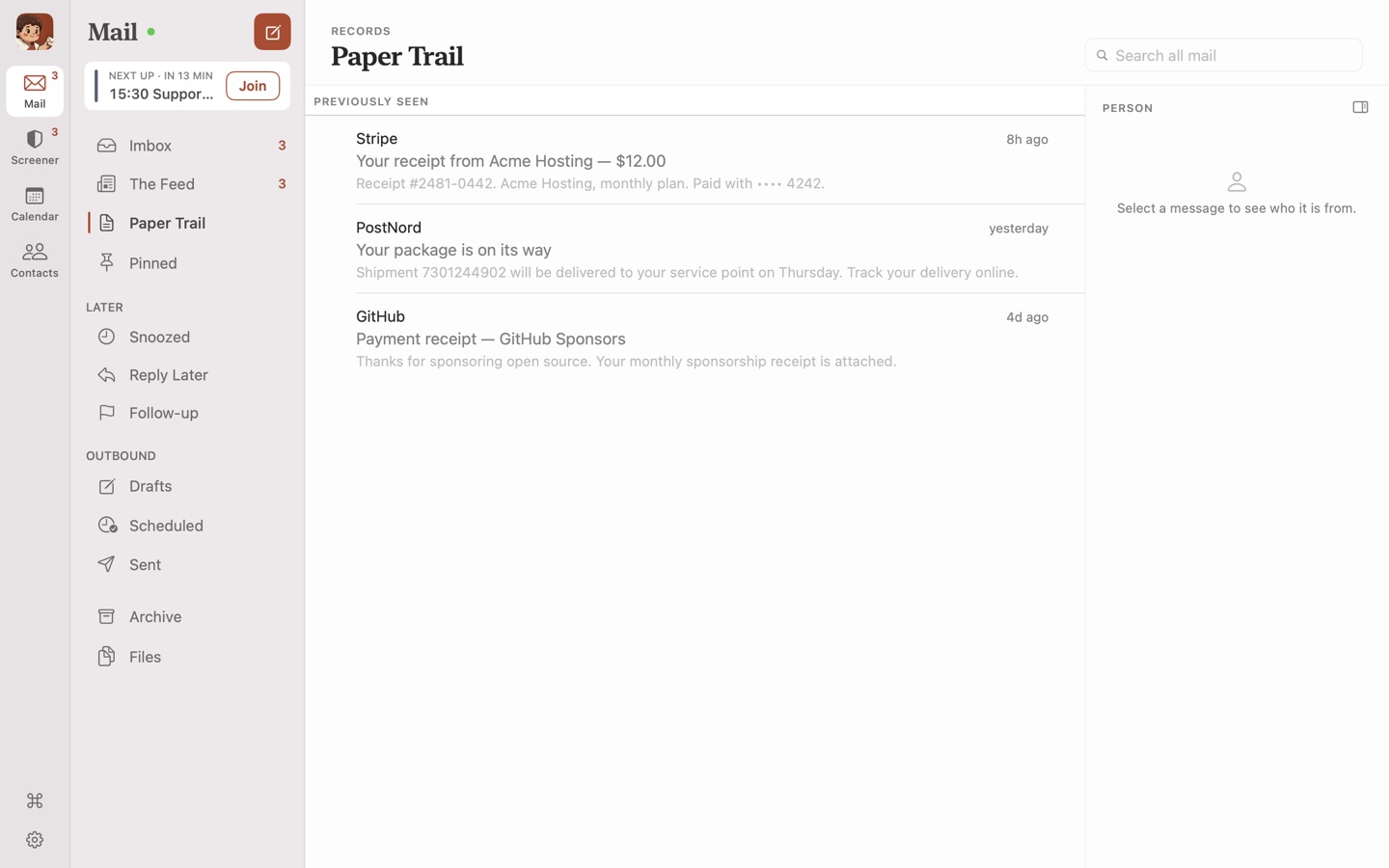Click the Previously Seen section label

click(371, 101)
